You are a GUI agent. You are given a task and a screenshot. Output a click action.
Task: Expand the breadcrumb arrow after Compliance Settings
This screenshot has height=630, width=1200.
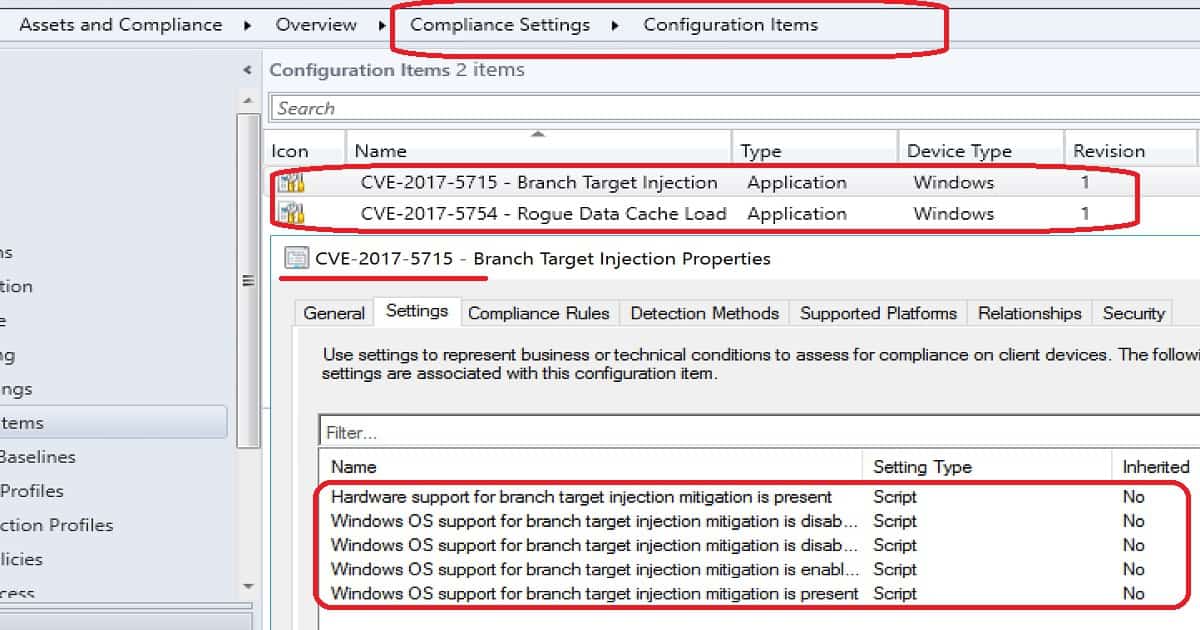[x=616, y=25]
